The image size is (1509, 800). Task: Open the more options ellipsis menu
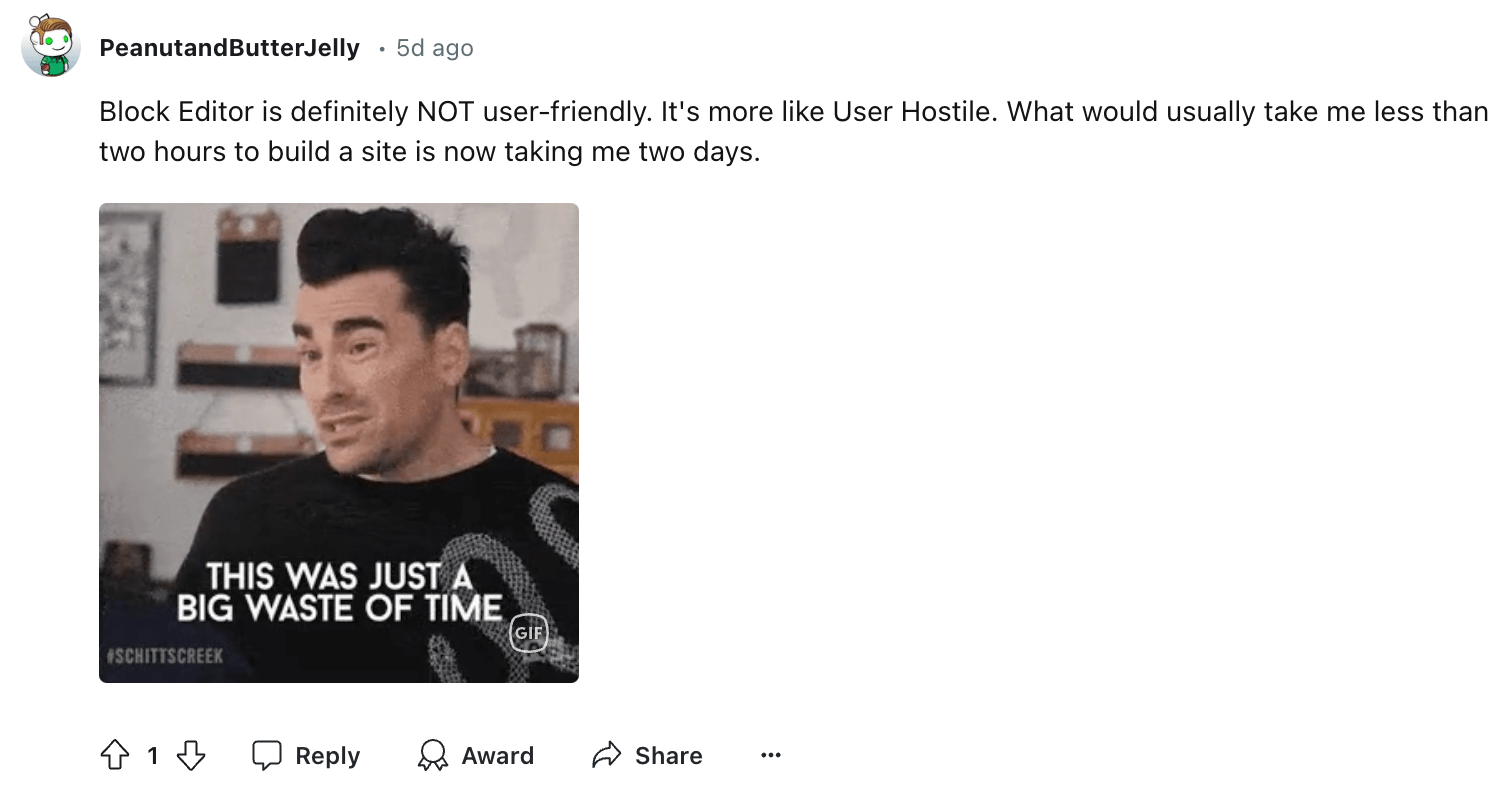pyautogui.click(x=770, y=755)
